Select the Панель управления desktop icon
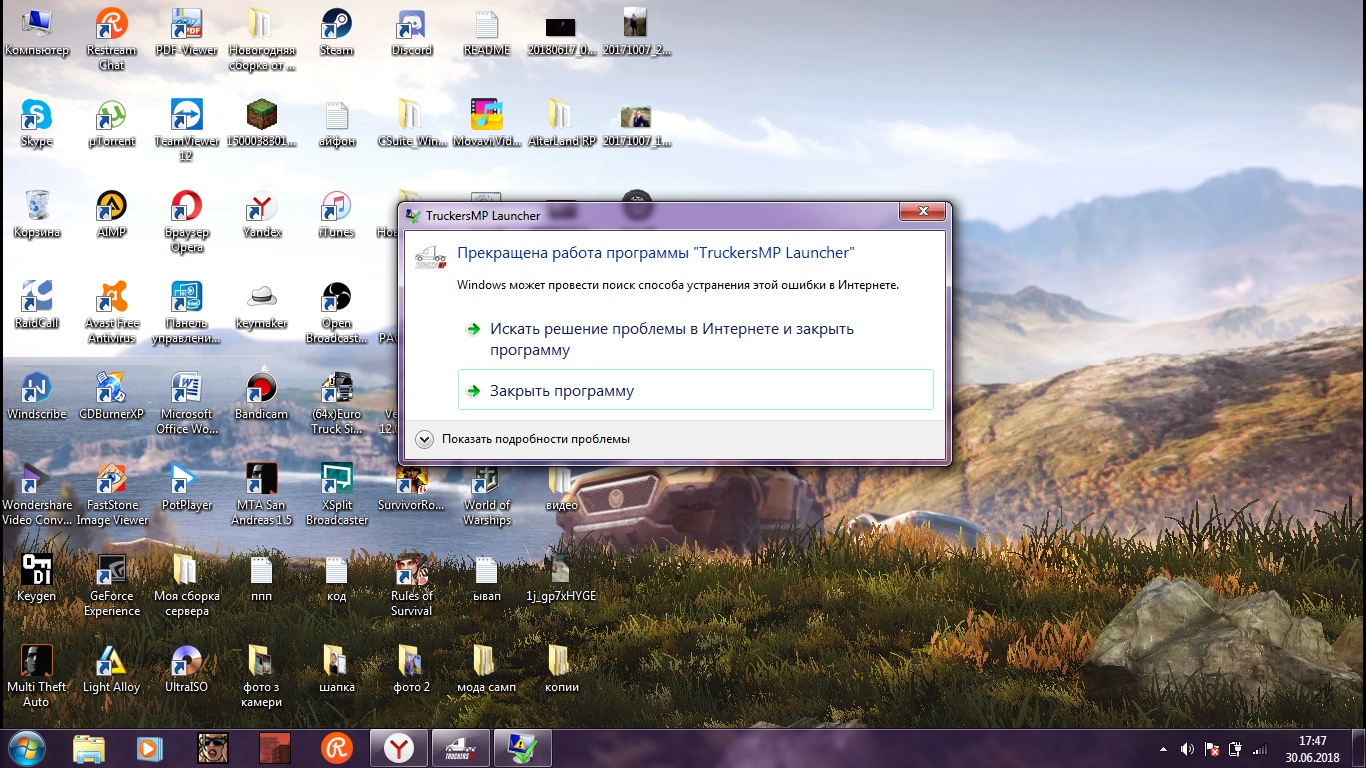1366x768 pixels. click(186, 313)
